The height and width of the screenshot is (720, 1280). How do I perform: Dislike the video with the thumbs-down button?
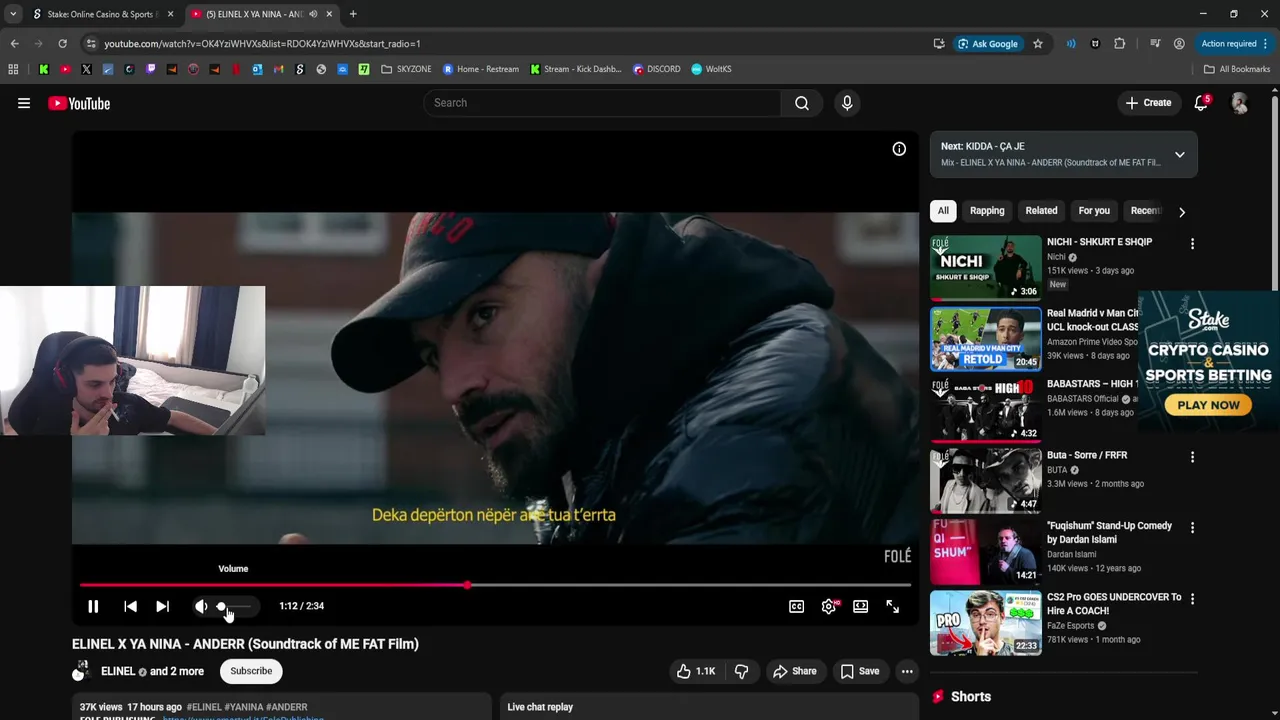pos(741,671)
